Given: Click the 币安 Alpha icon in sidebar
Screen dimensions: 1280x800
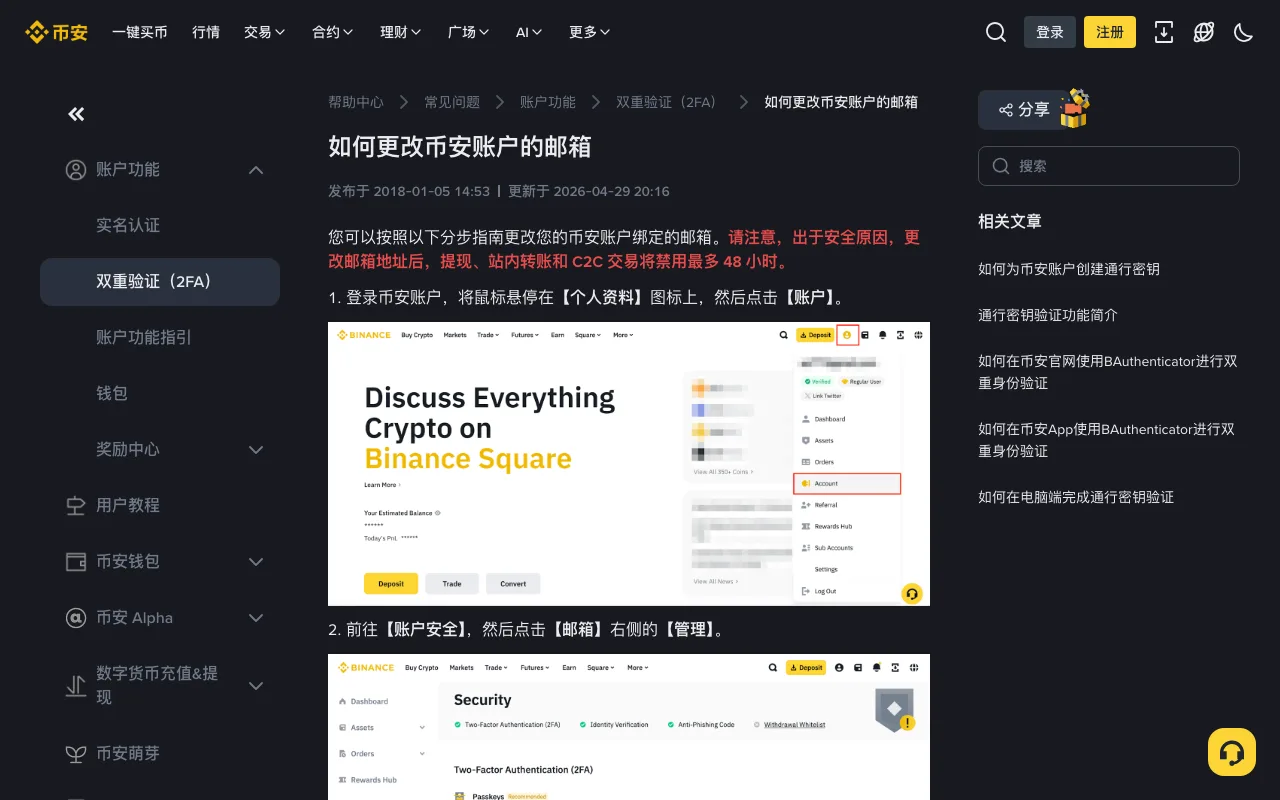Looking at the screenshot, I should tap(76, 618).
